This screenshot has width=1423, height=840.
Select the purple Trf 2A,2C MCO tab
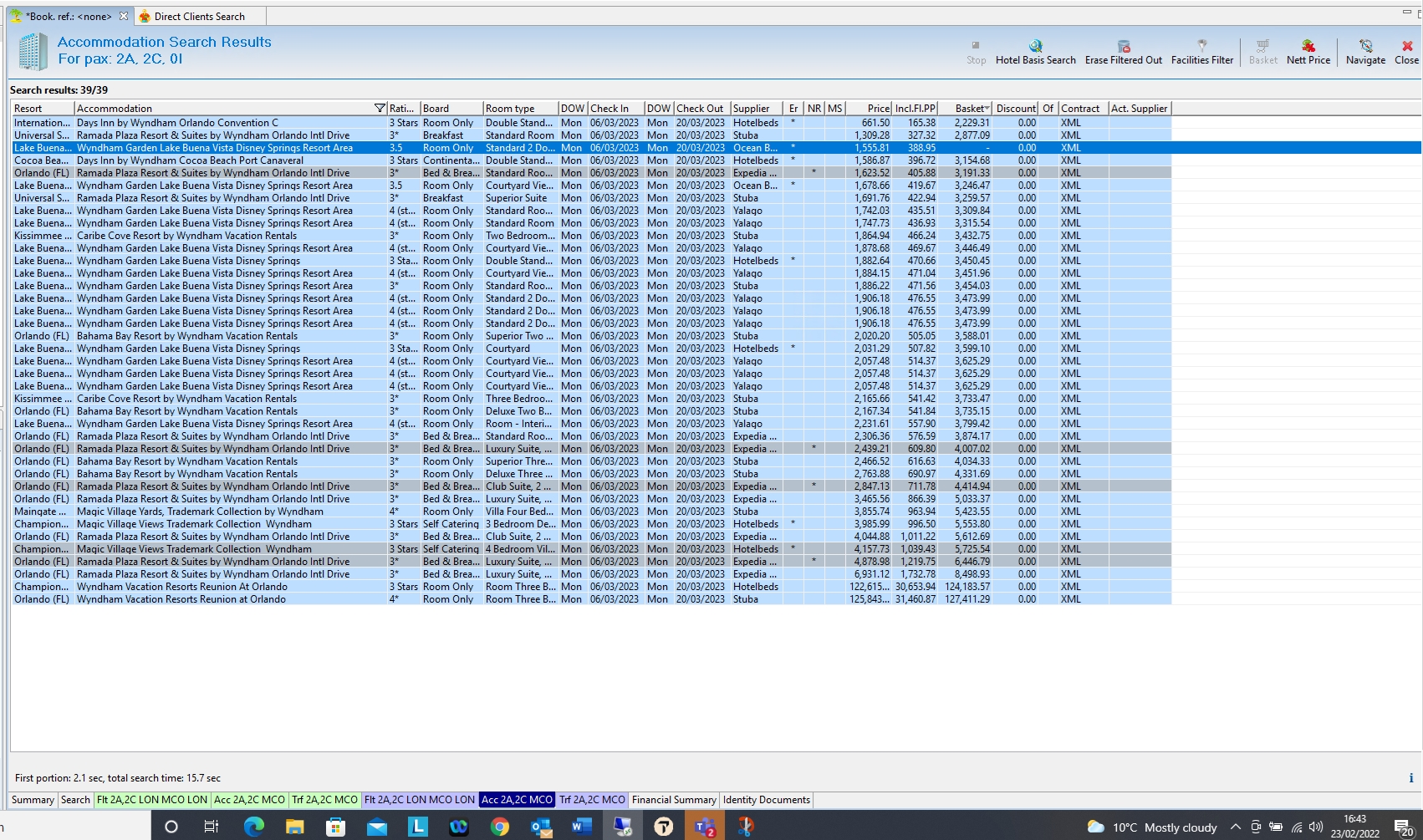click(592, 800)
